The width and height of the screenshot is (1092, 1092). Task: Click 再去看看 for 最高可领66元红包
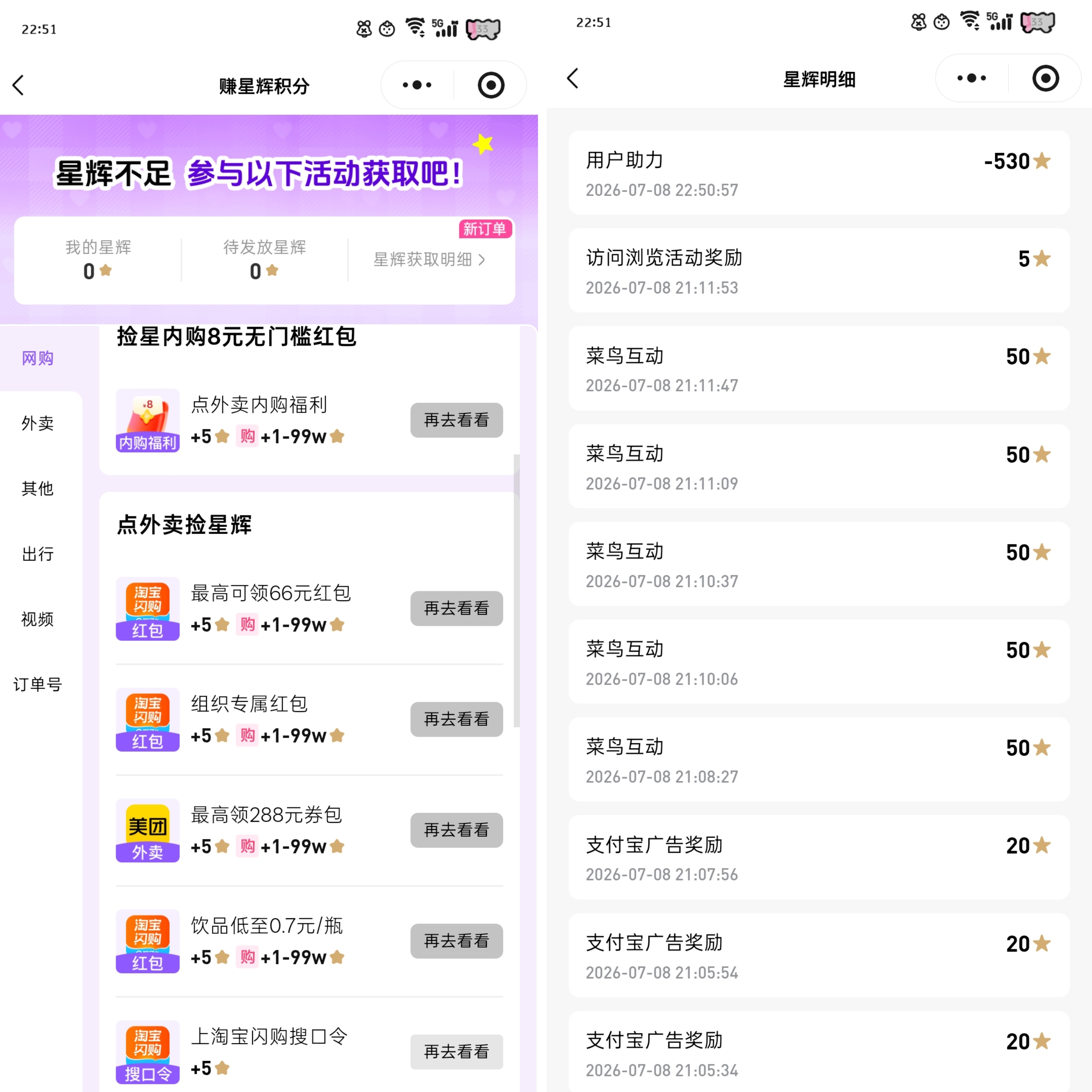[x=457, y=608]
